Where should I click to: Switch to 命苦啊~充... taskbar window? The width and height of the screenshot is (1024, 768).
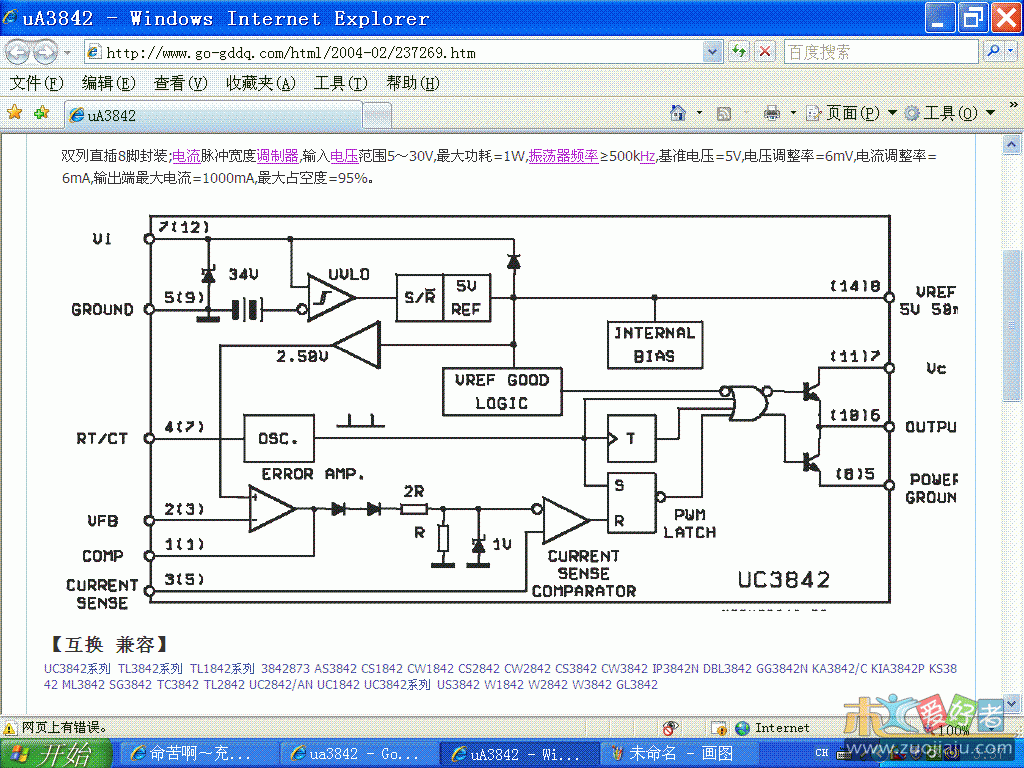point(200,754)
